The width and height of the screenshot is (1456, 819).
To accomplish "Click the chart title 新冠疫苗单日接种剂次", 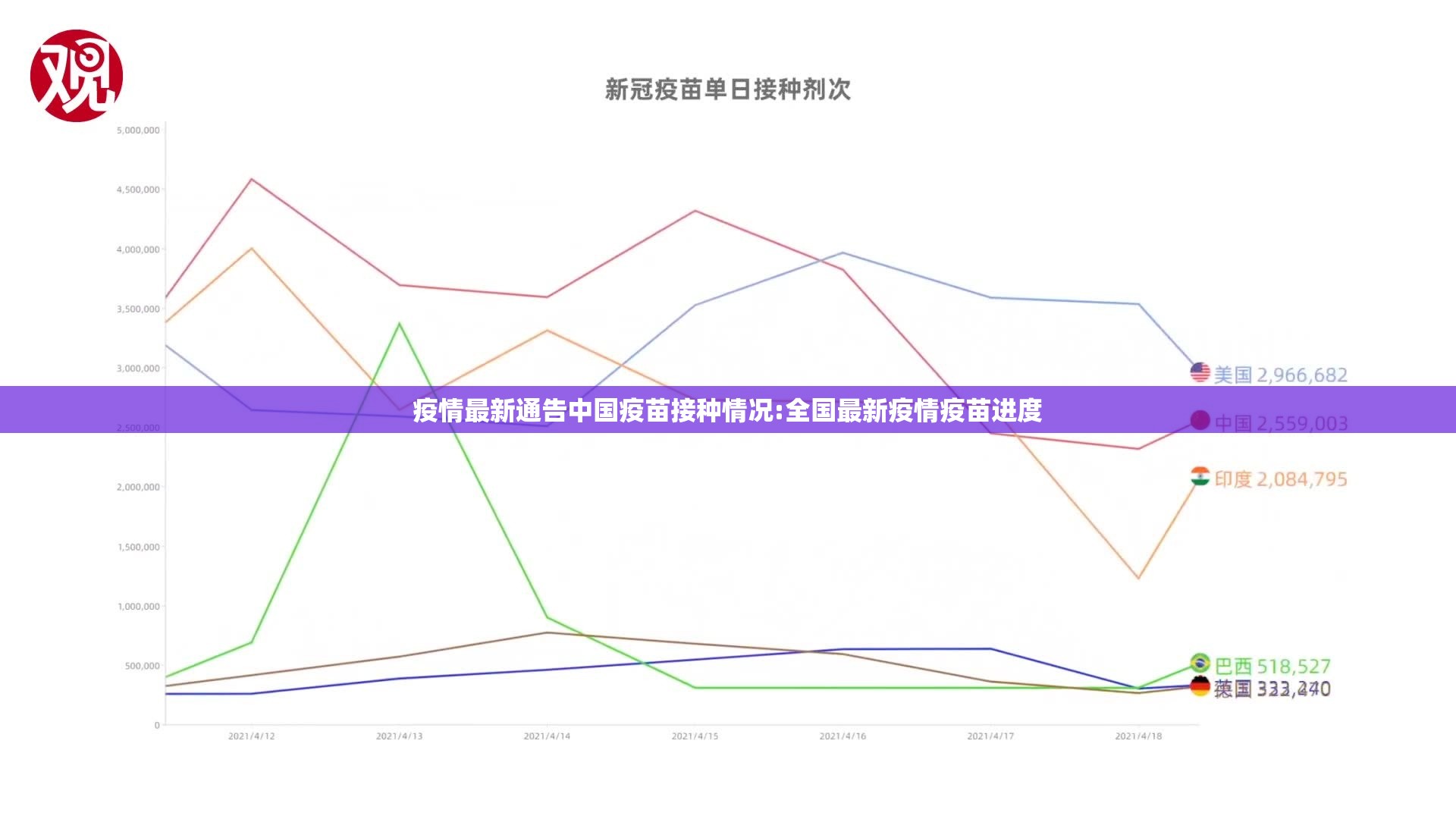I will pyautogui.click(x=727, y=89).
